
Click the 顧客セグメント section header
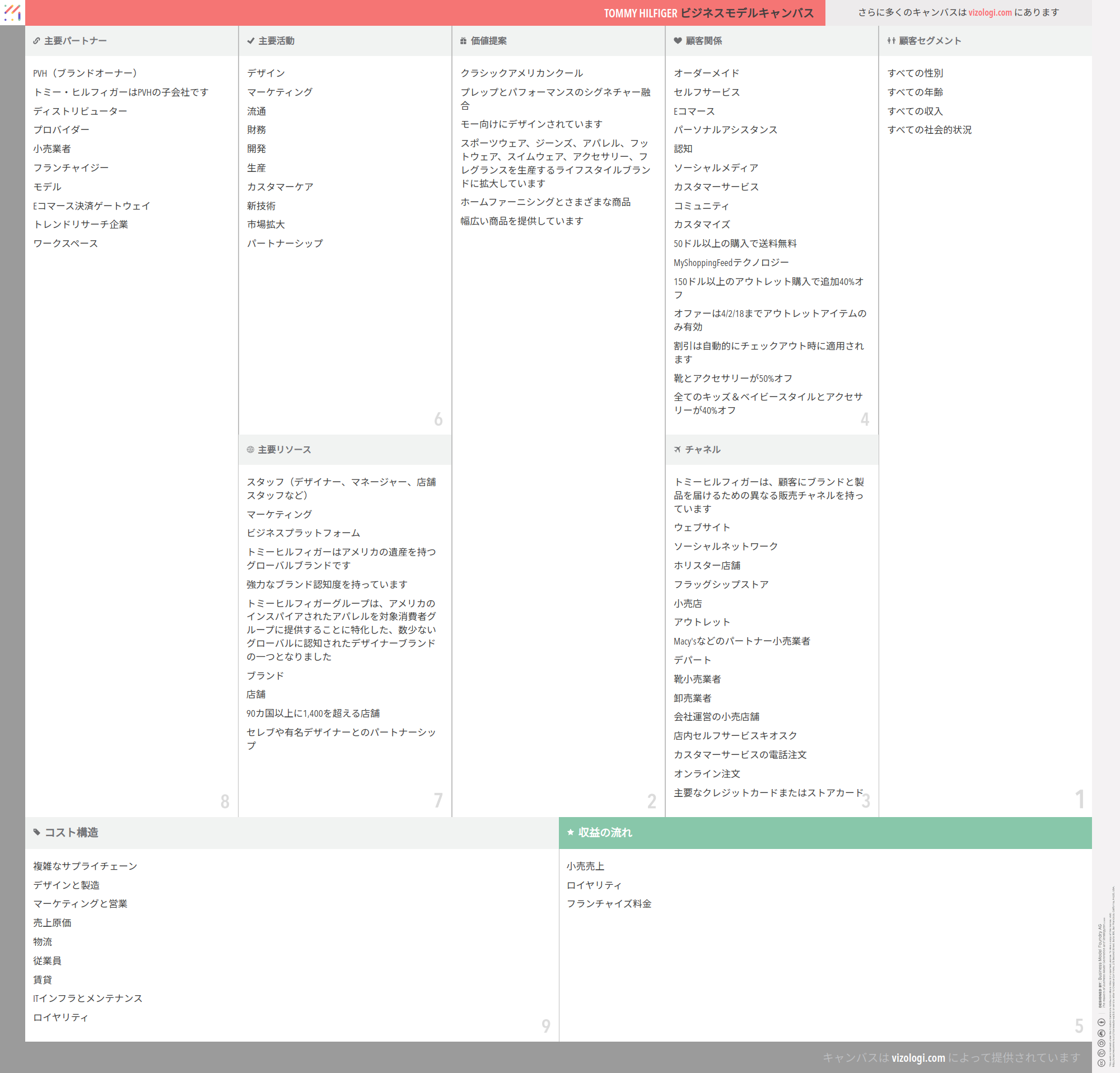pos(930,41)
